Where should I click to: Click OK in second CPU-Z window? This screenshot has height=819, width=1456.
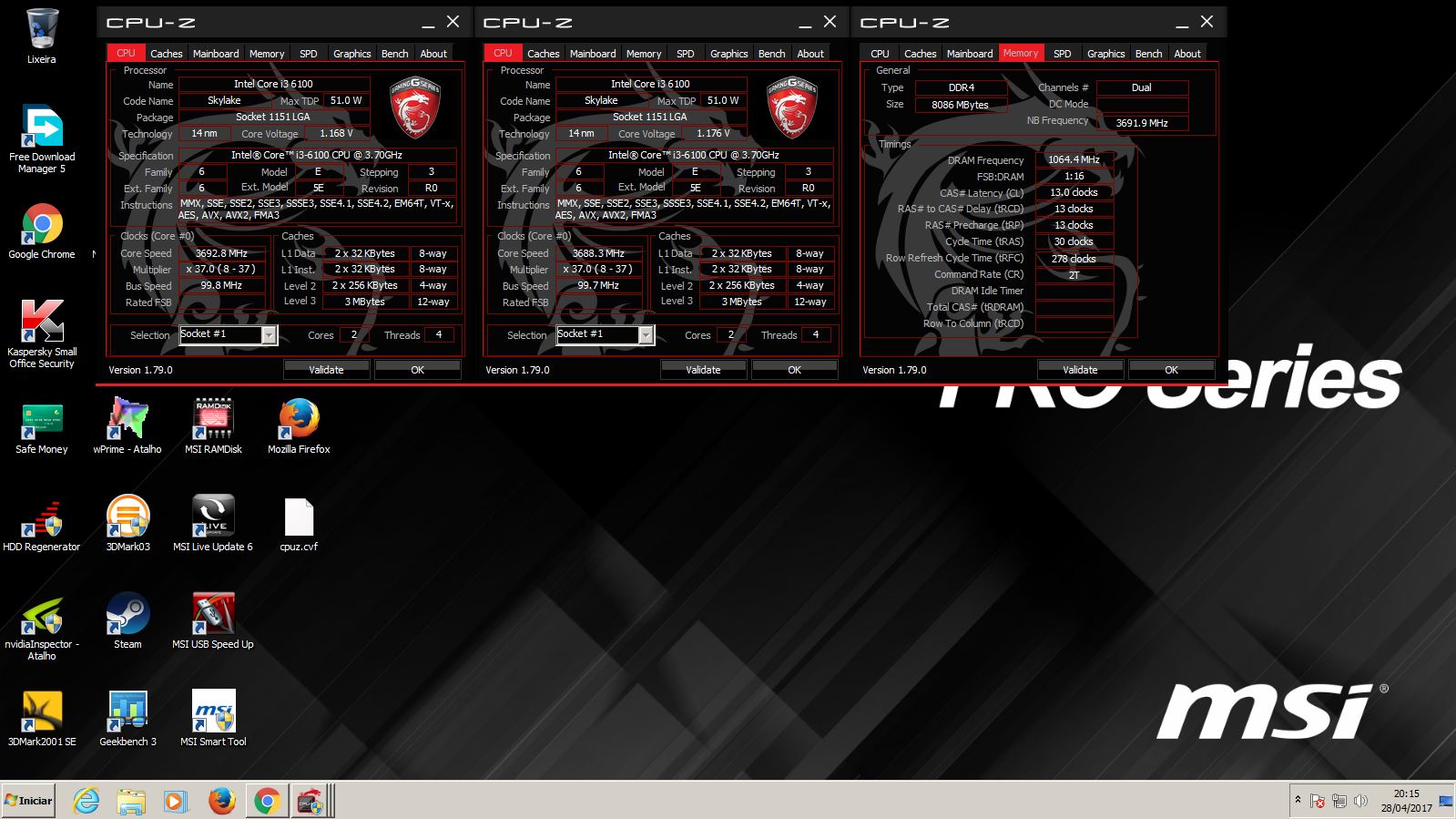pyautogui.click(x=794, y=370)
